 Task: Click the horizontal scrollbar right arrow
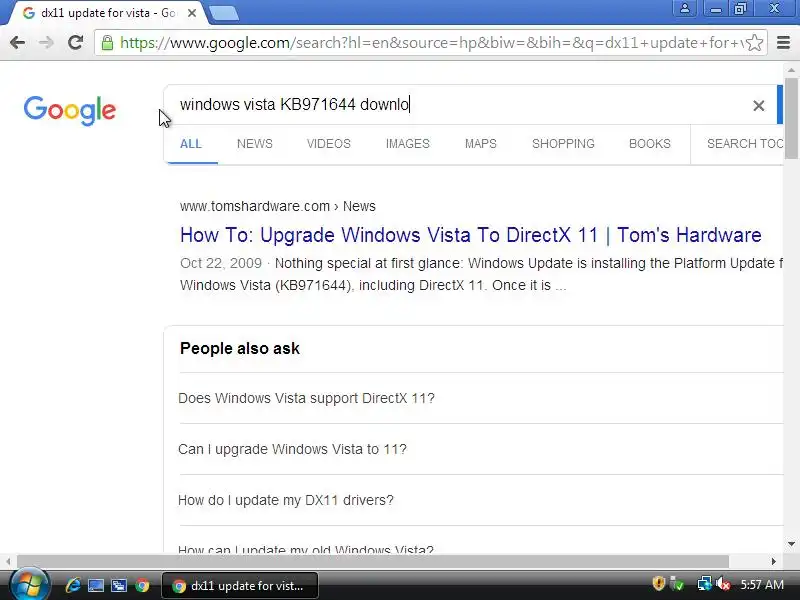tap(773, 561)
